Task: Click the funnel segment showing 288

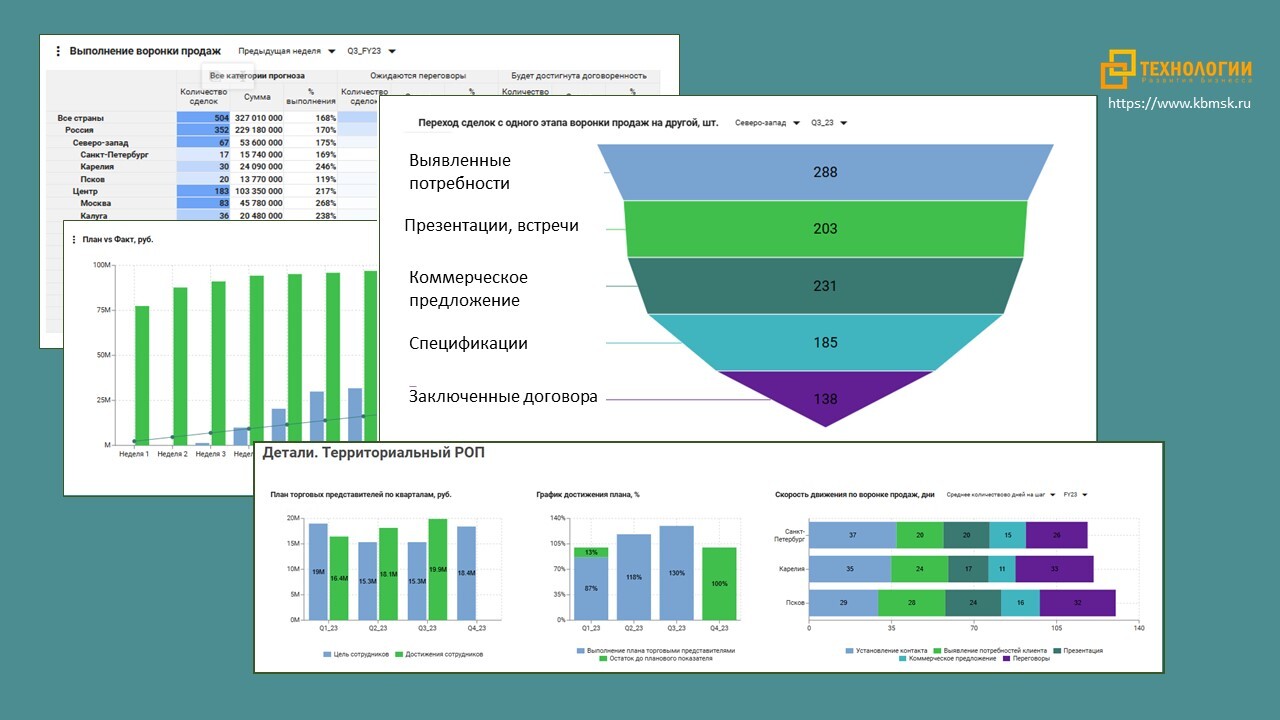Action: 826,172
